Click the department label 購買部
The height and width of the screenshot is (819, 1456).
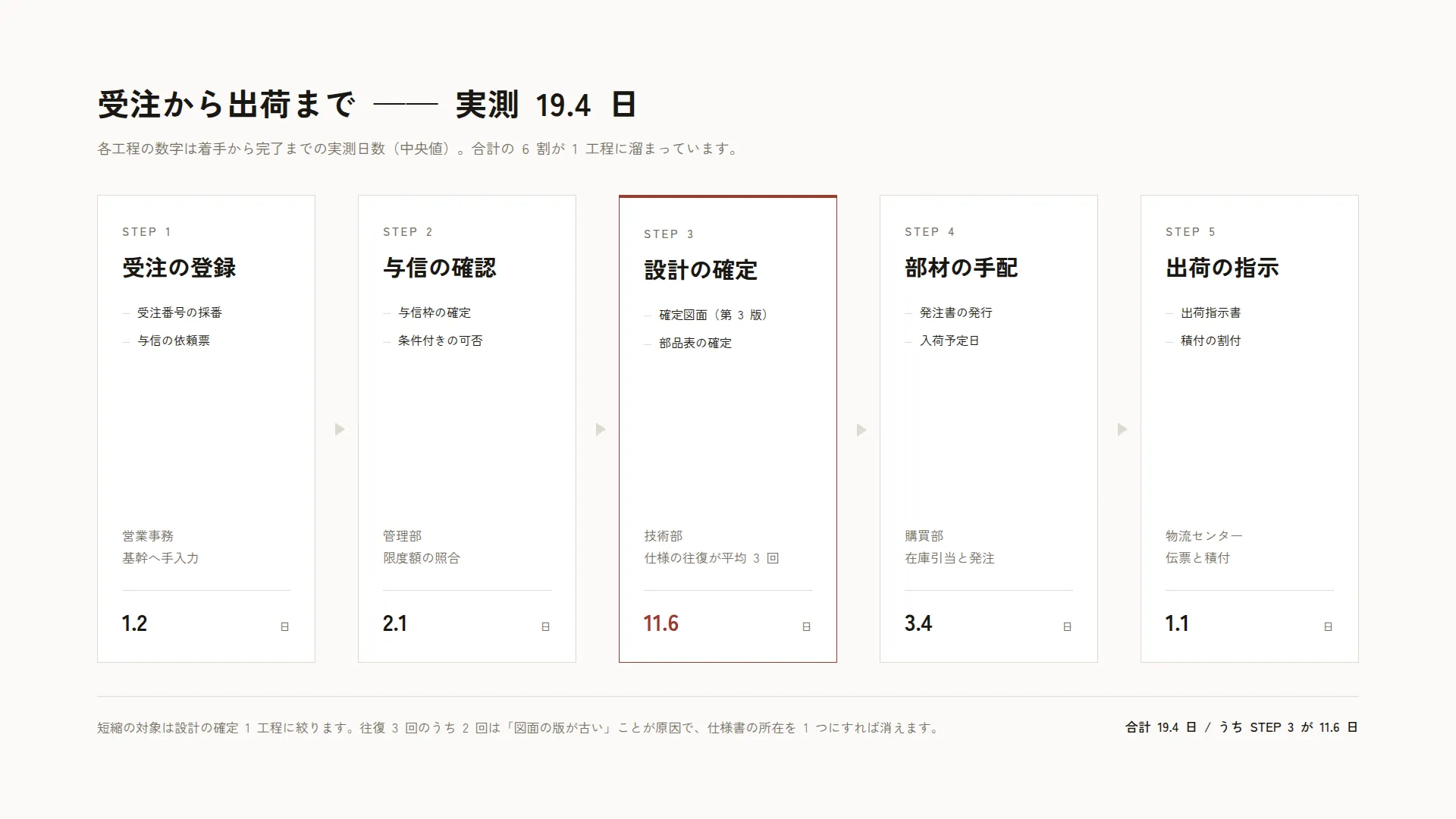[x=924, y=536]
